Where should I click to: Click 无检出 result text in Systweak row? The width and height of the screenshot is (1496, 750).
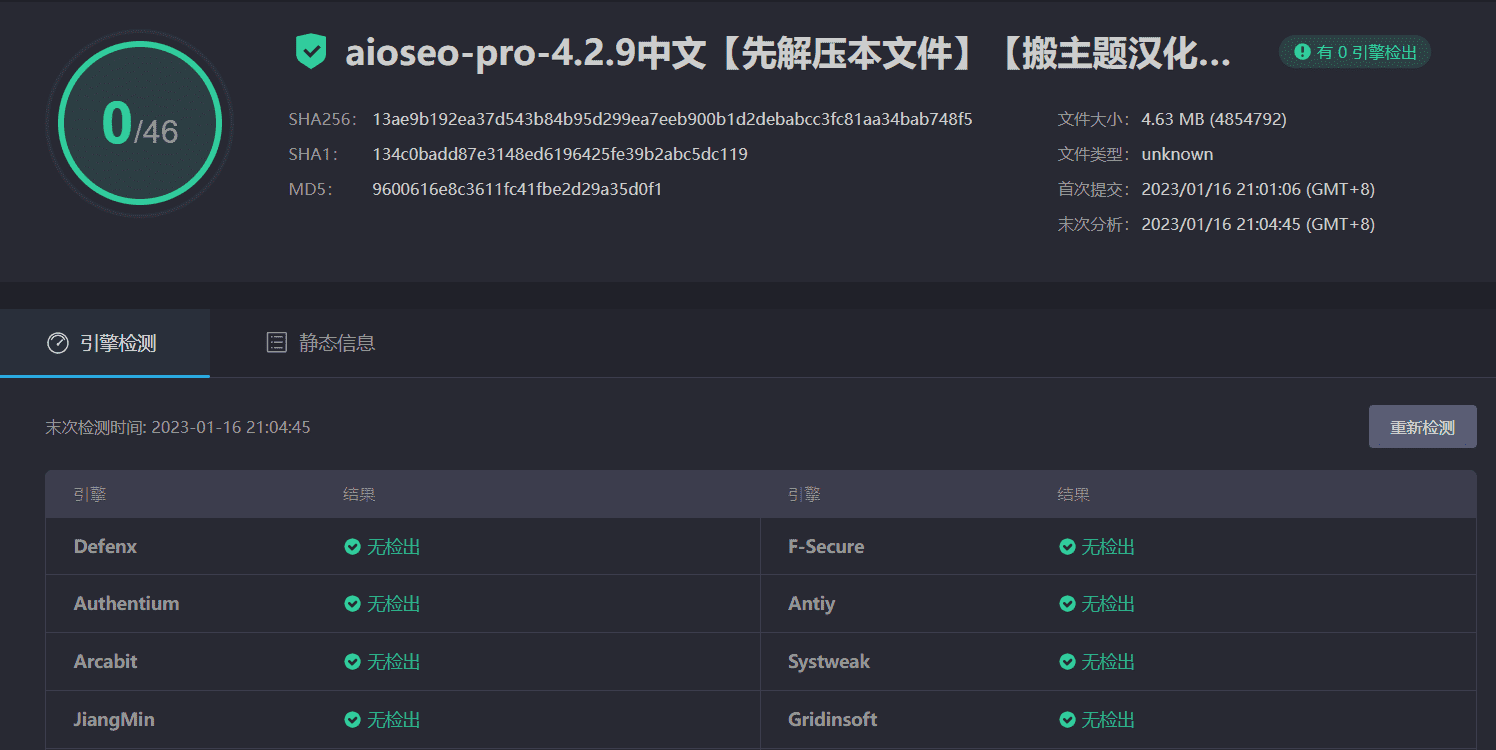pos(1108,662)
